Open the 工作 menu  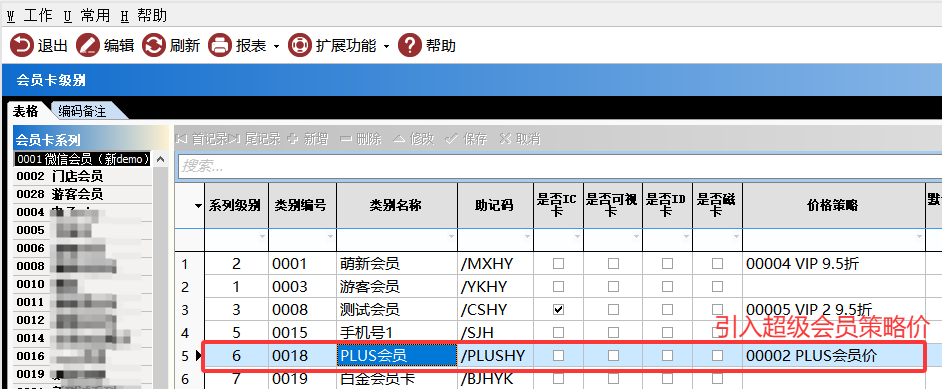click(x=30, y=15)
